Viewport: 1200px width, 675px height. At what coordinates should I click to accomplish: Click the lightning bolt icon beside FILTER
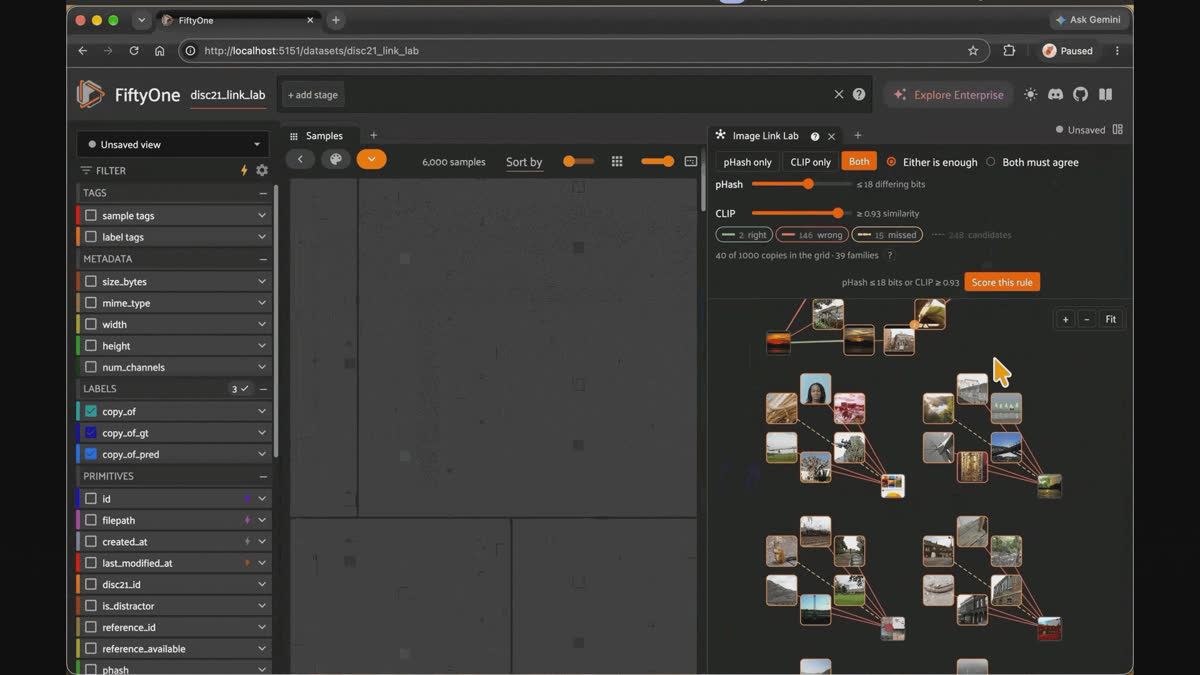(244, 171)
